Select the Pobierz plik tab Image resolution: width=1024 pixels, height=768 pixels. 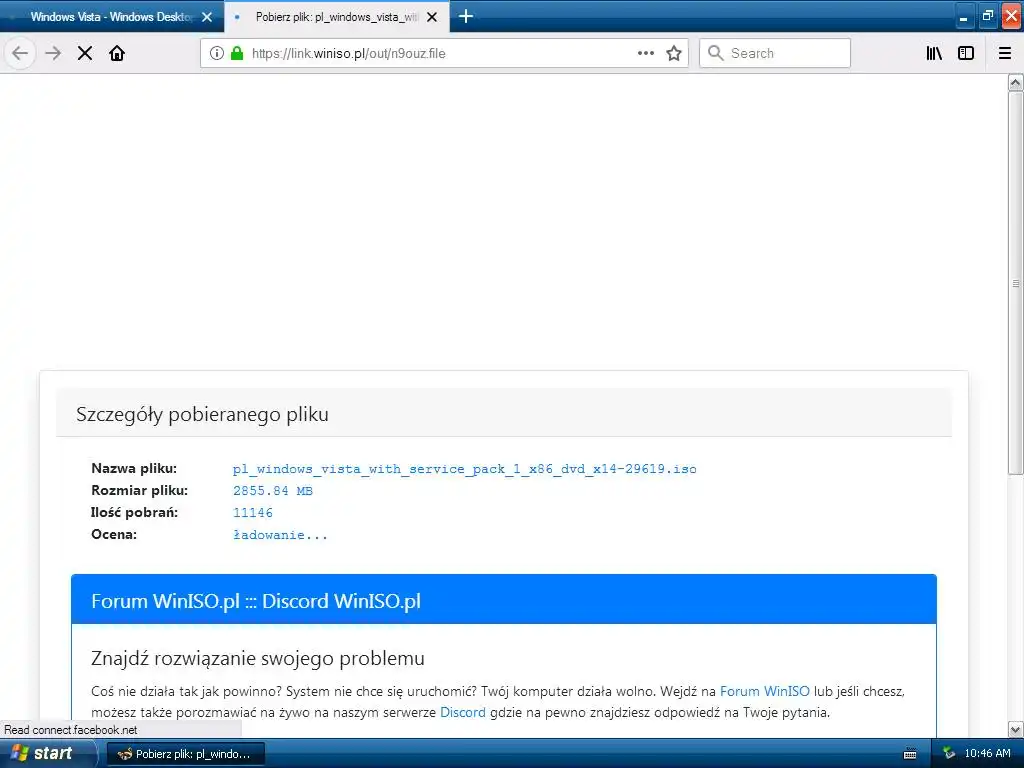pos(336,17)
